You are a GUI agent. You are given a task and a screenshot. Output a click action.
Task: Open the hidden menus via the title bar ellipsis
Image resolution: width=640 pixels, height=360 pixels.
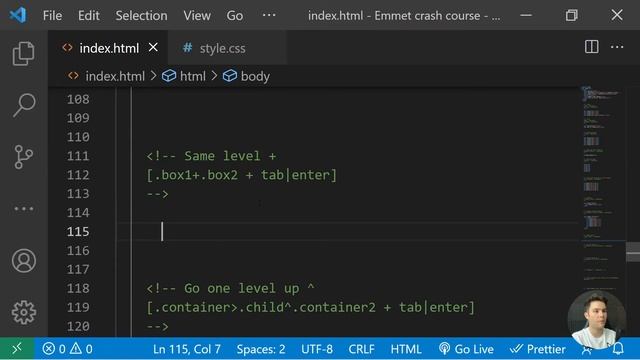point(269,16)
